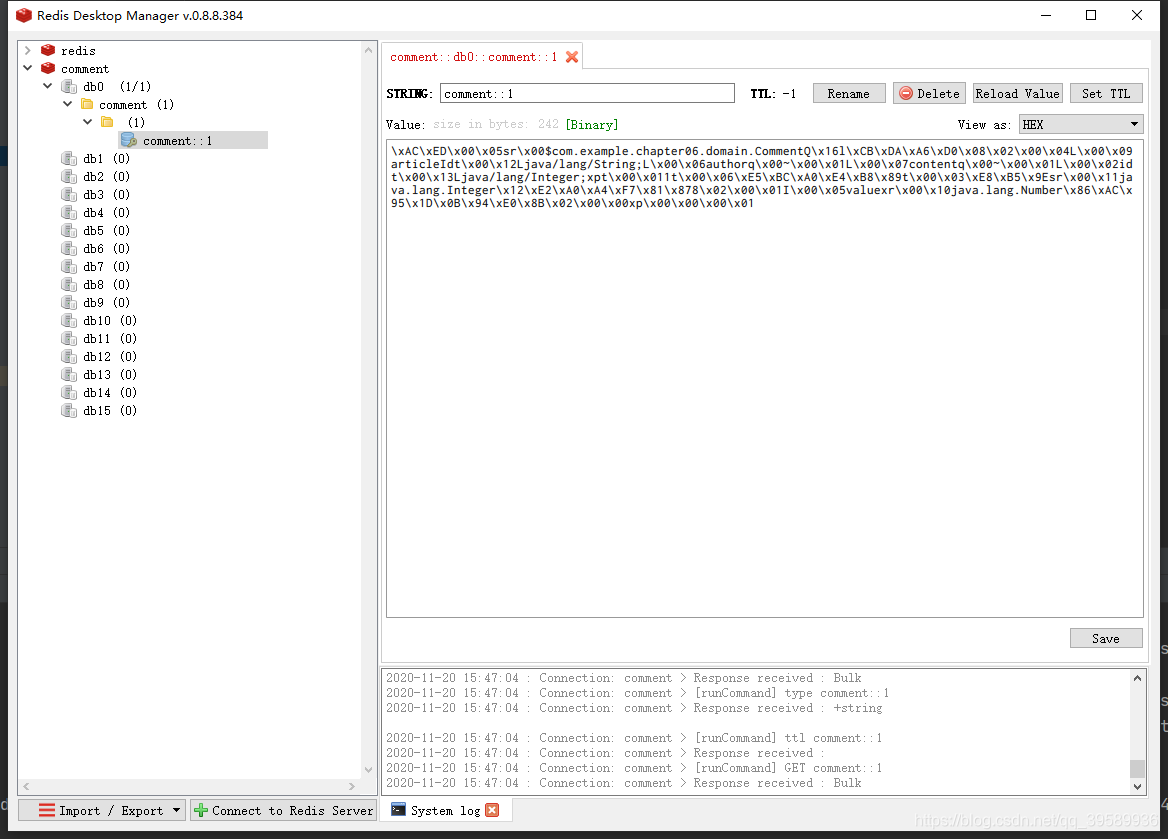Click the 'type comment::1' log line
The height and width of the screenshot is (839, 1168).
637,693
